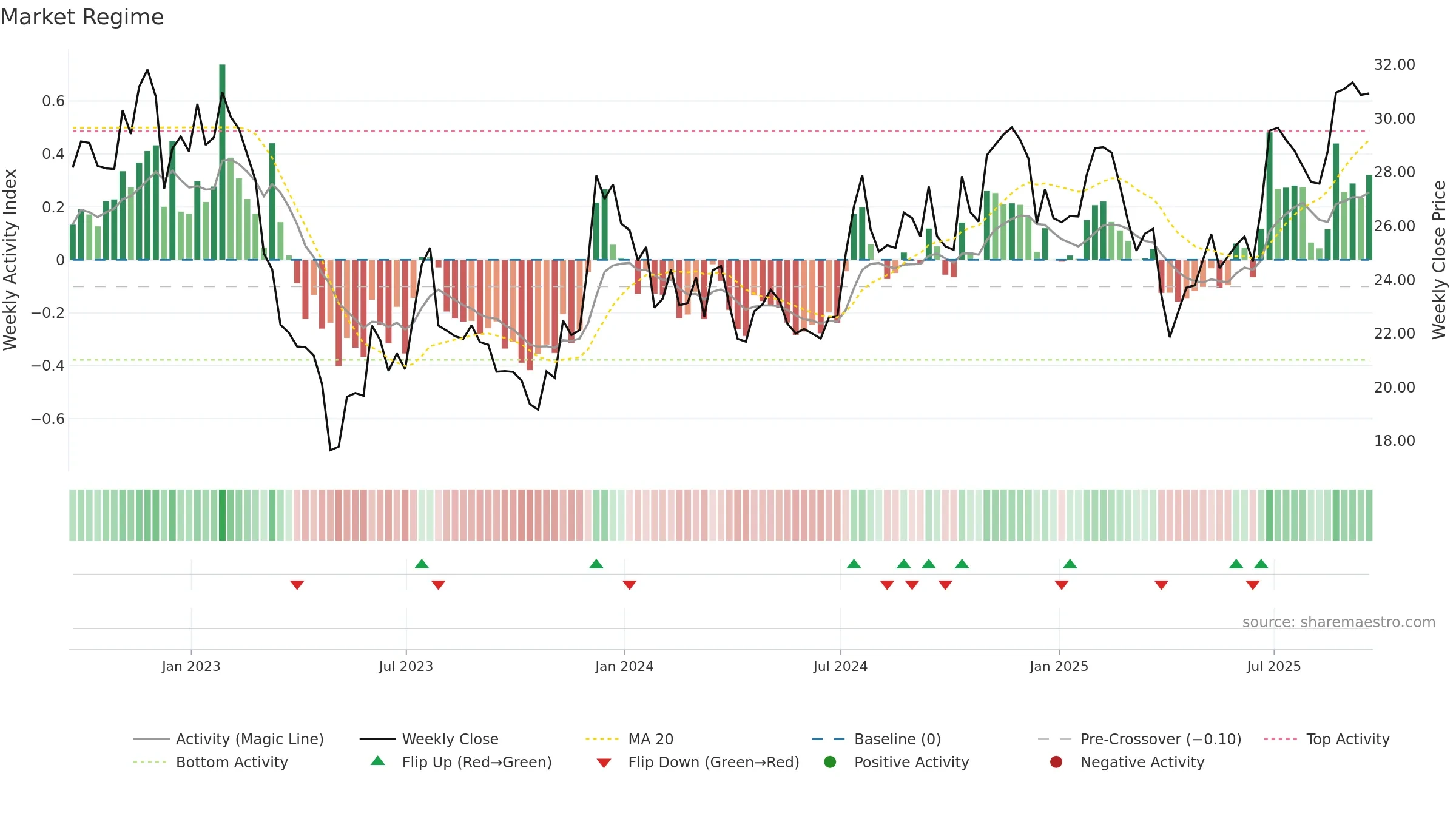
Task: Click the Flip Up (Red→Green) legend entry
Action: [461, 762]
